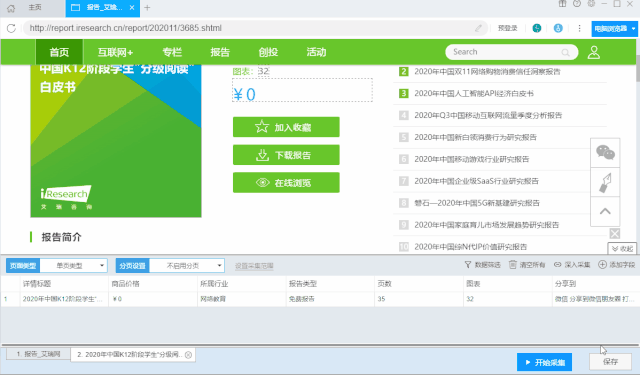Click the gift icon in the title bar
The width and height of the screenshot is (640, 375).
(x=562, y=4)
